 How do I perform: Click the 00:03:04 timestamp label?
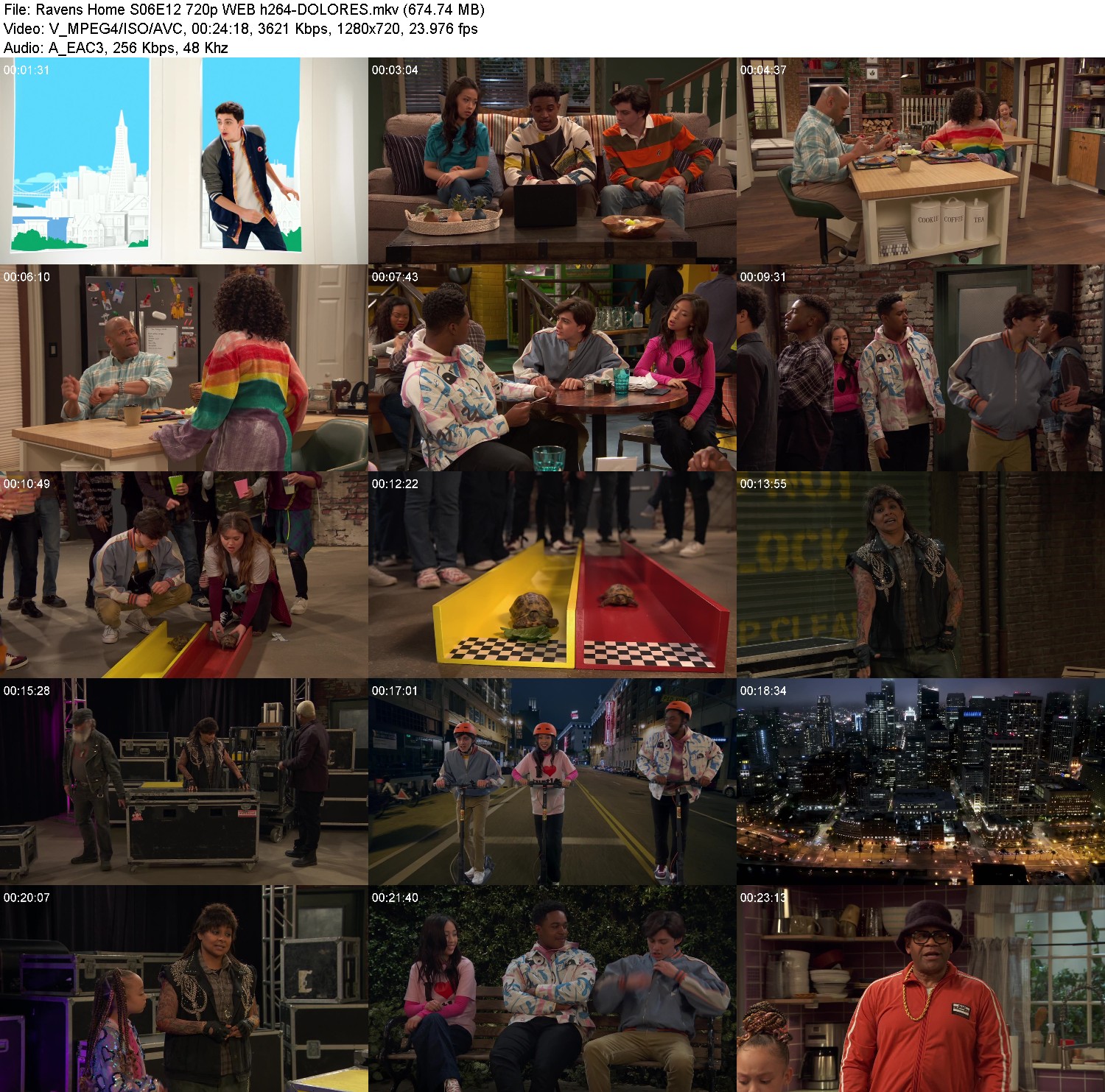[395, 70]
